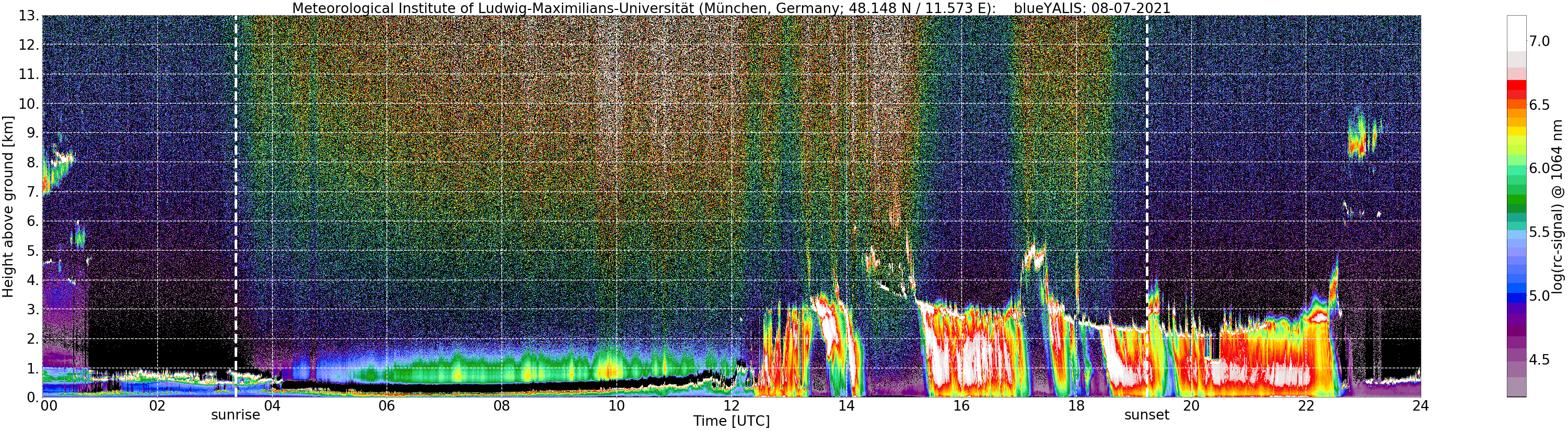Click the 'Time [UTC]' axis label

pyautogui.click(x=731, y=421)
